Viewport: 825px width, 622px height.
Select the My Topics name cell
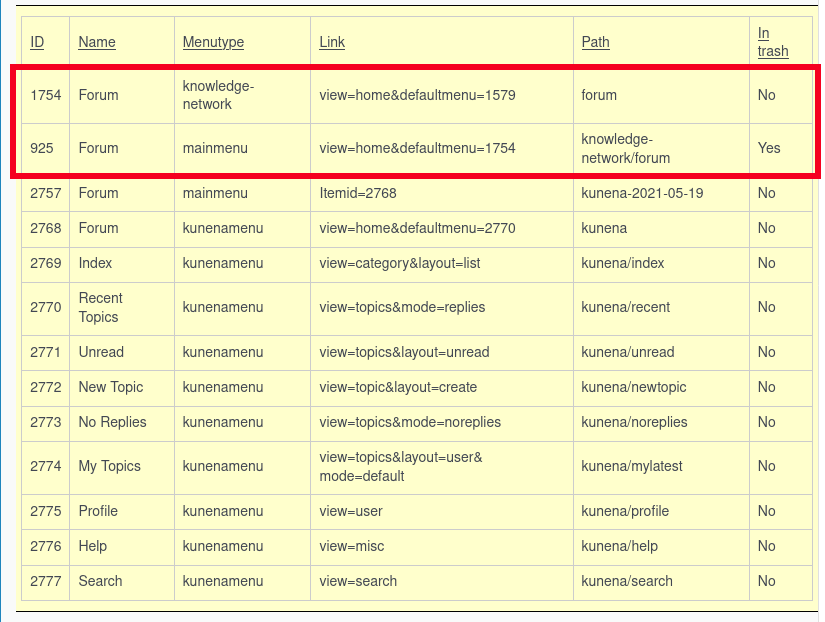click(x=110, y=466)
